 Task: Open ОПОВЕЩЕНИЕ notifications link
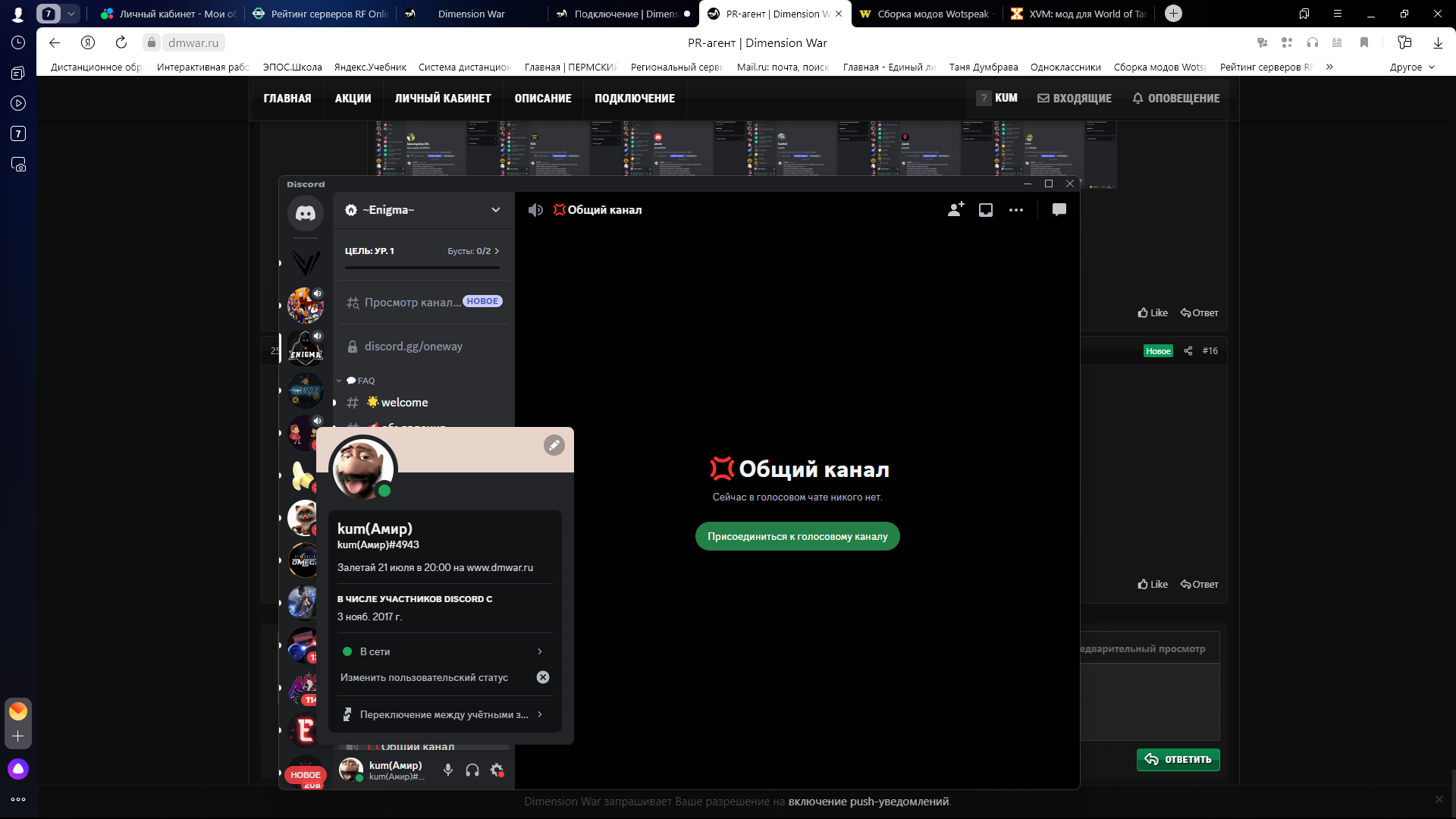pyautogui.click(x=1176, y=99)
